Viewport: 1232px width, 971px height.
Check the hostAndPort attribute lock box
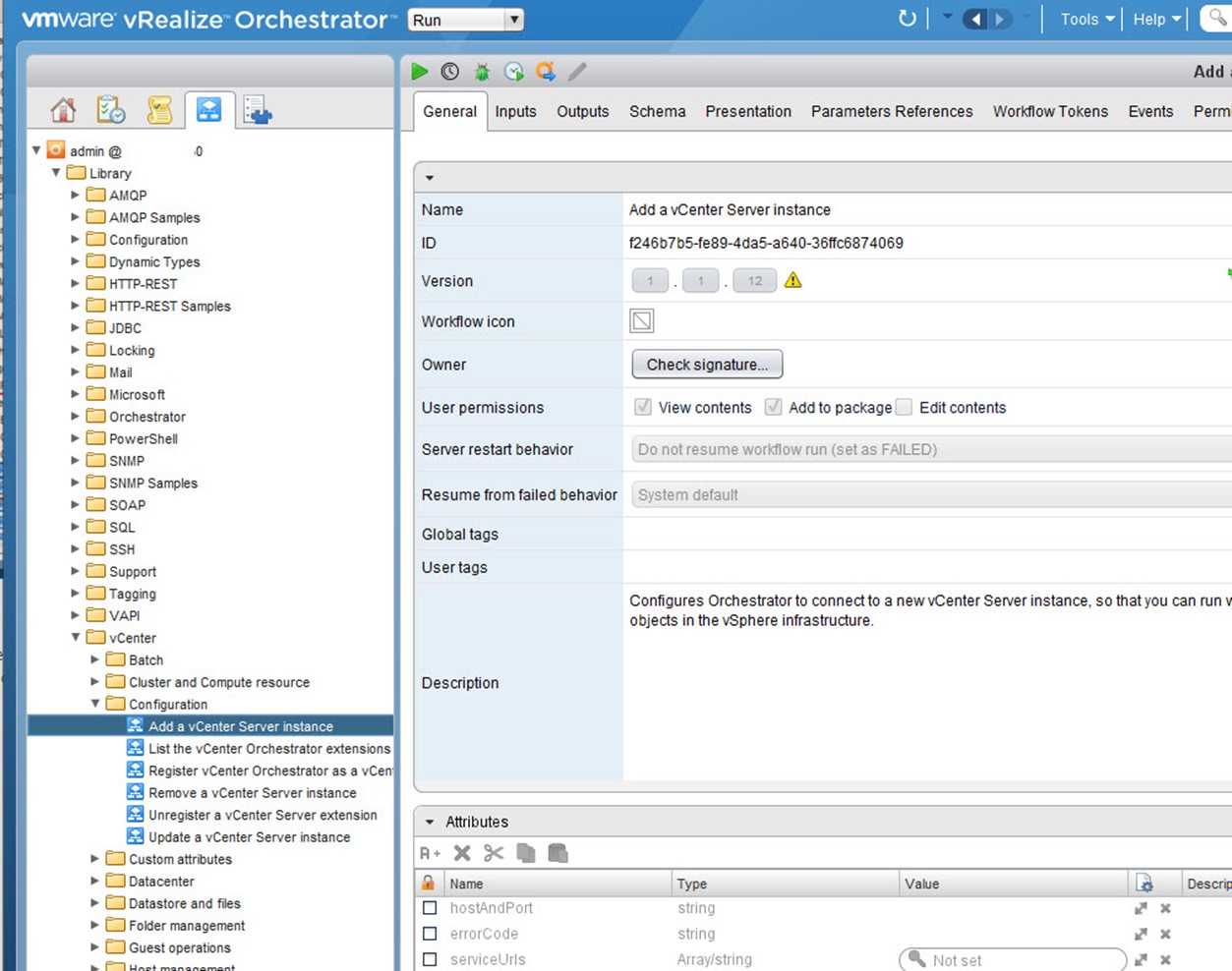coord(430,908)
